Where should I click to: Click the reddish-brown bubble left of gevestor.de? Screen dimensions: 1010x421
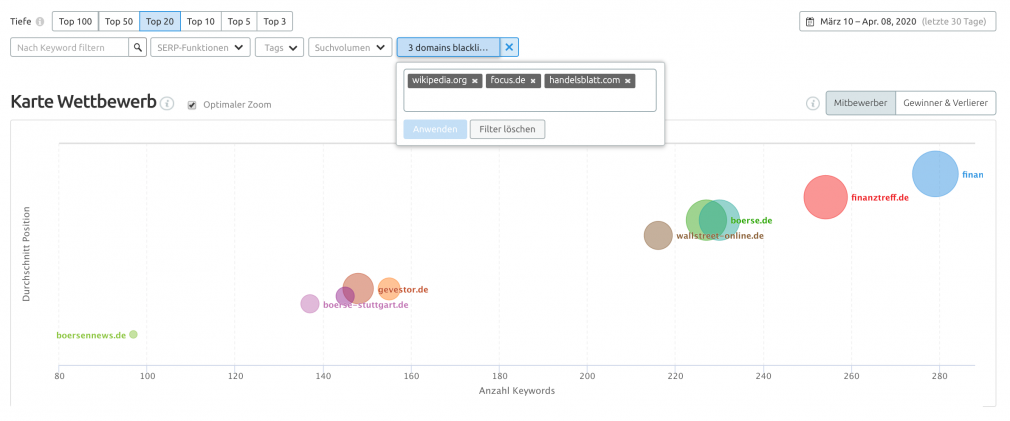click(358, 288)
